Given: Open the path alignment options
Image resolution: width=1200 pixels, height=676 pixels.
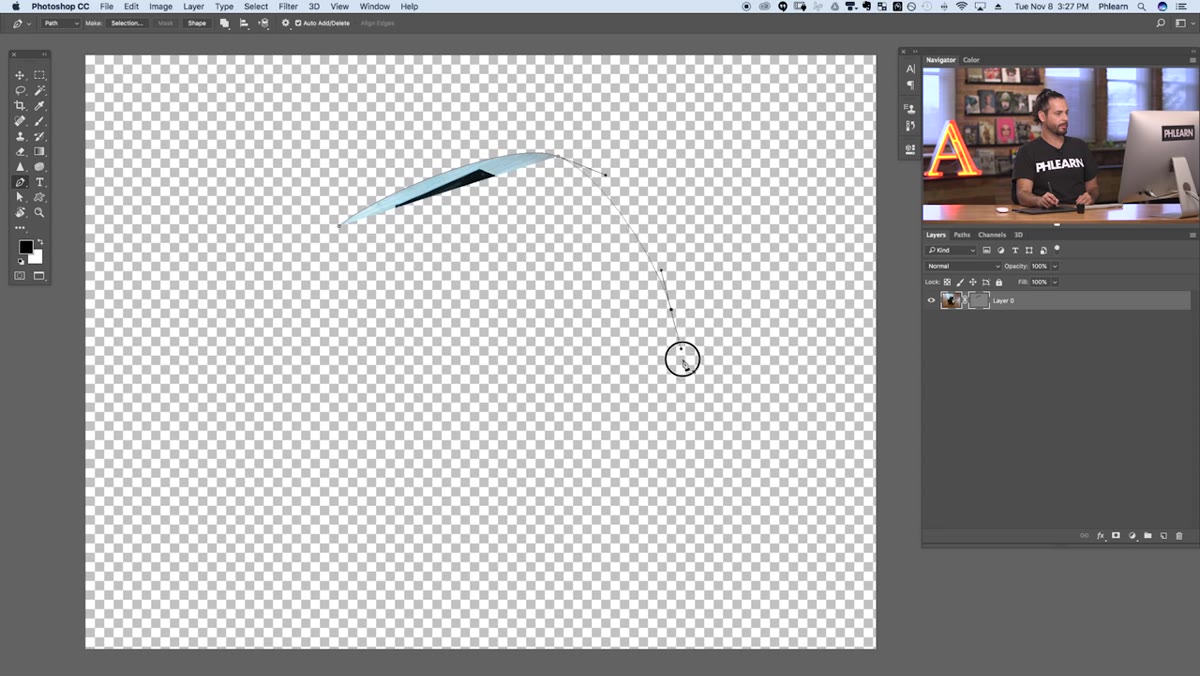Looking at the screenshot, I should pyautogui.click(x=244, y=23).
